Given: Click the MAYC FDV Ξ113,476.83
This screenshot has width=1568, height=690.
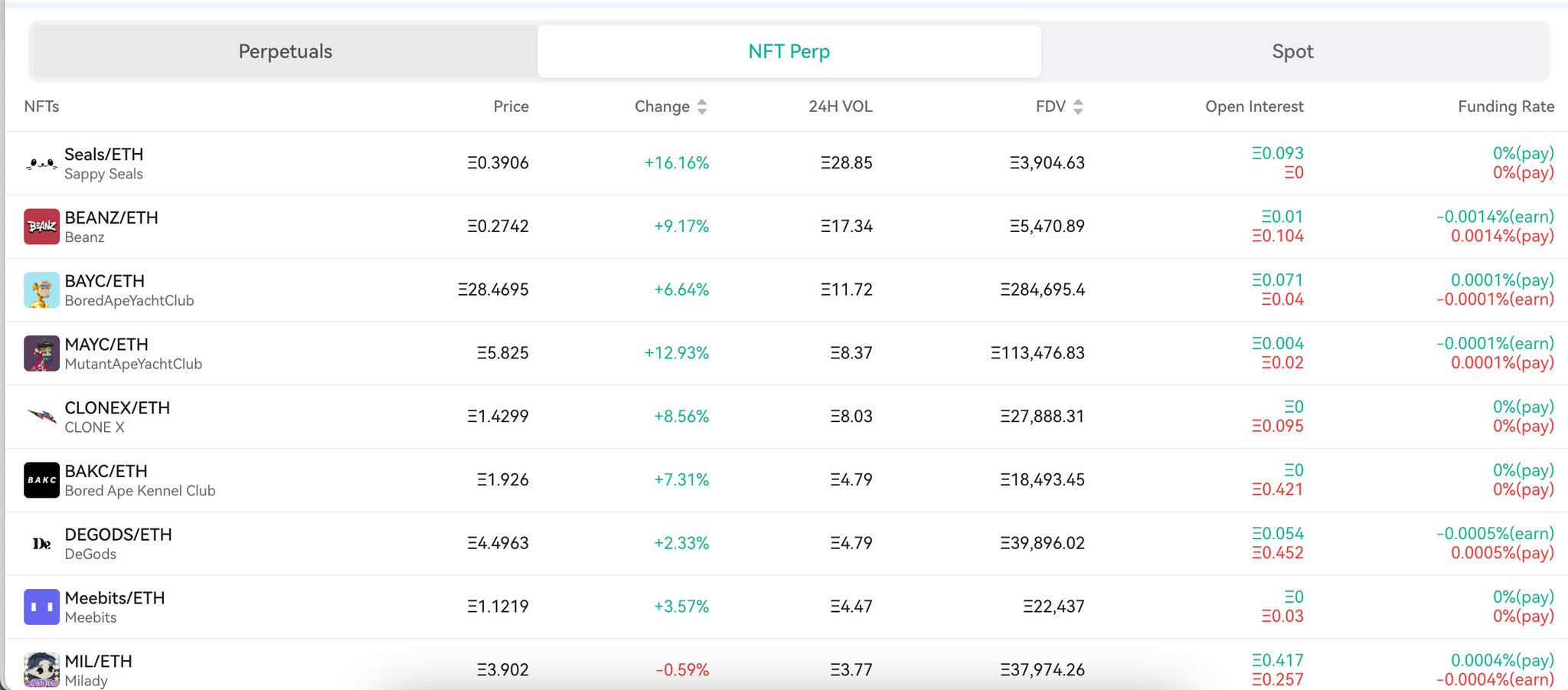Looking at the screenshot, I should click(1037, 354).
